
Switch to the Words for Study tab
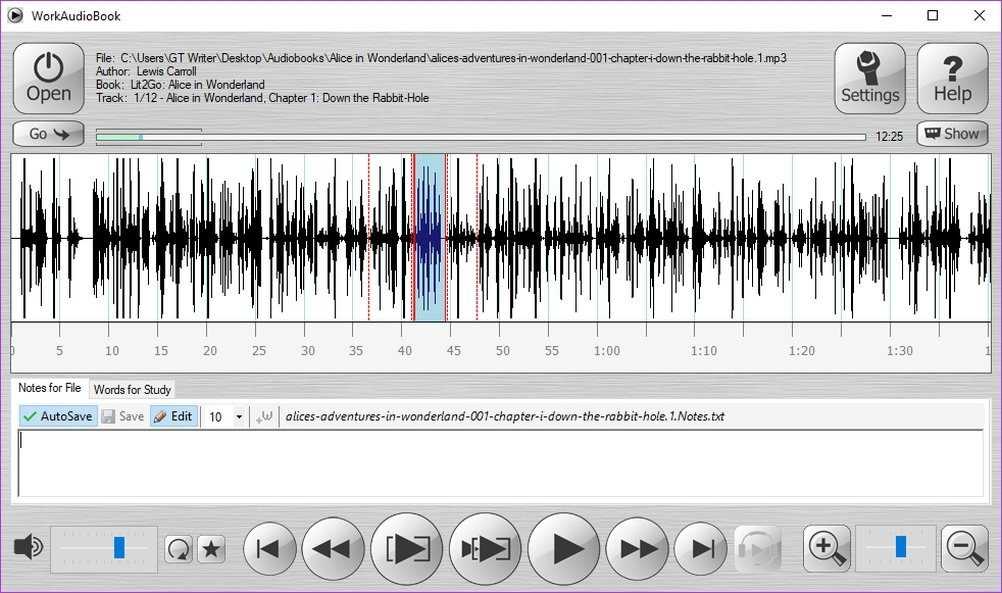click(132, 389)
